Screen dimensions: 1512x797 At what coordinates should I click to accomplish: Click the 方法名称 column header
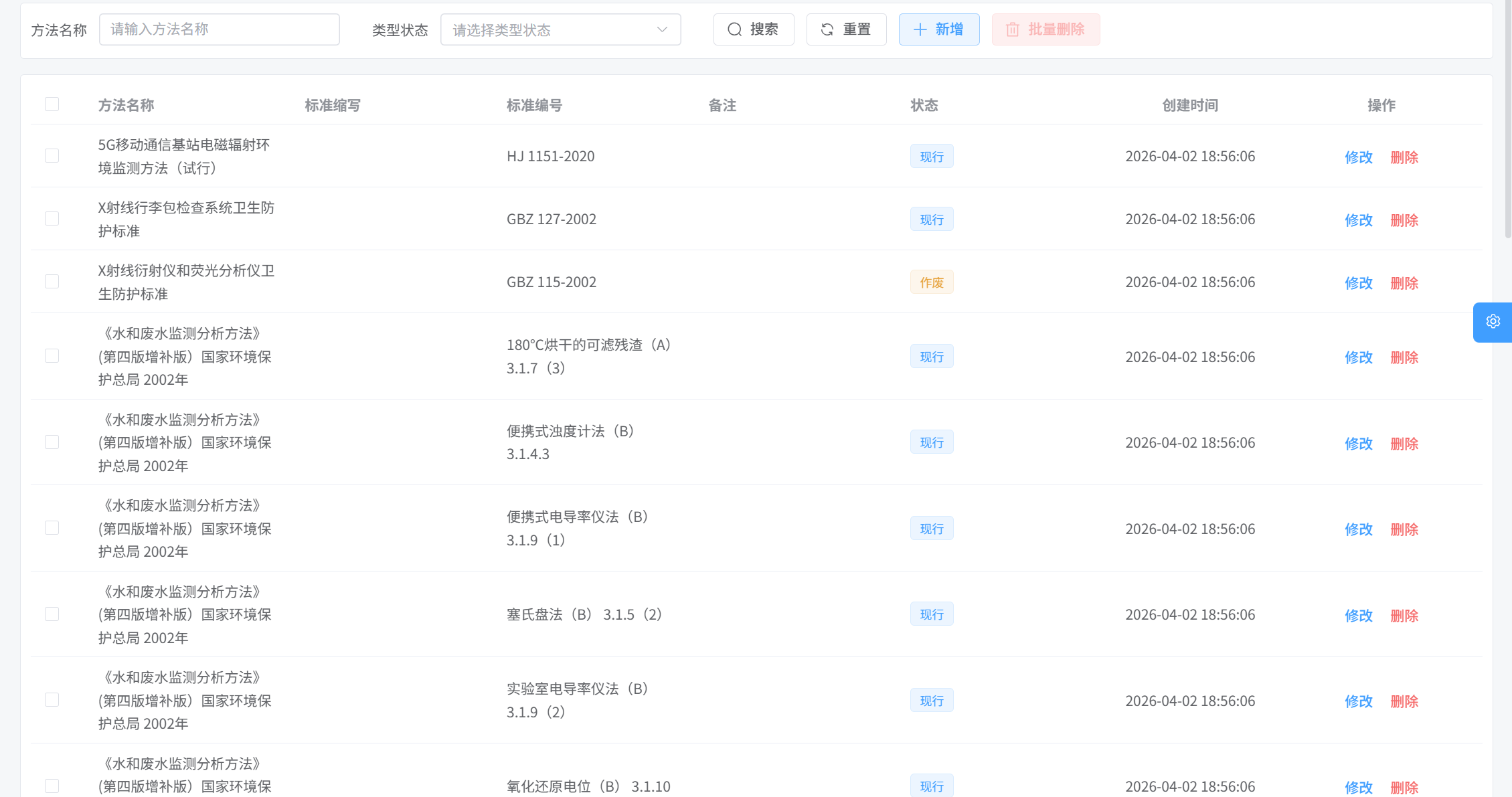126,105
